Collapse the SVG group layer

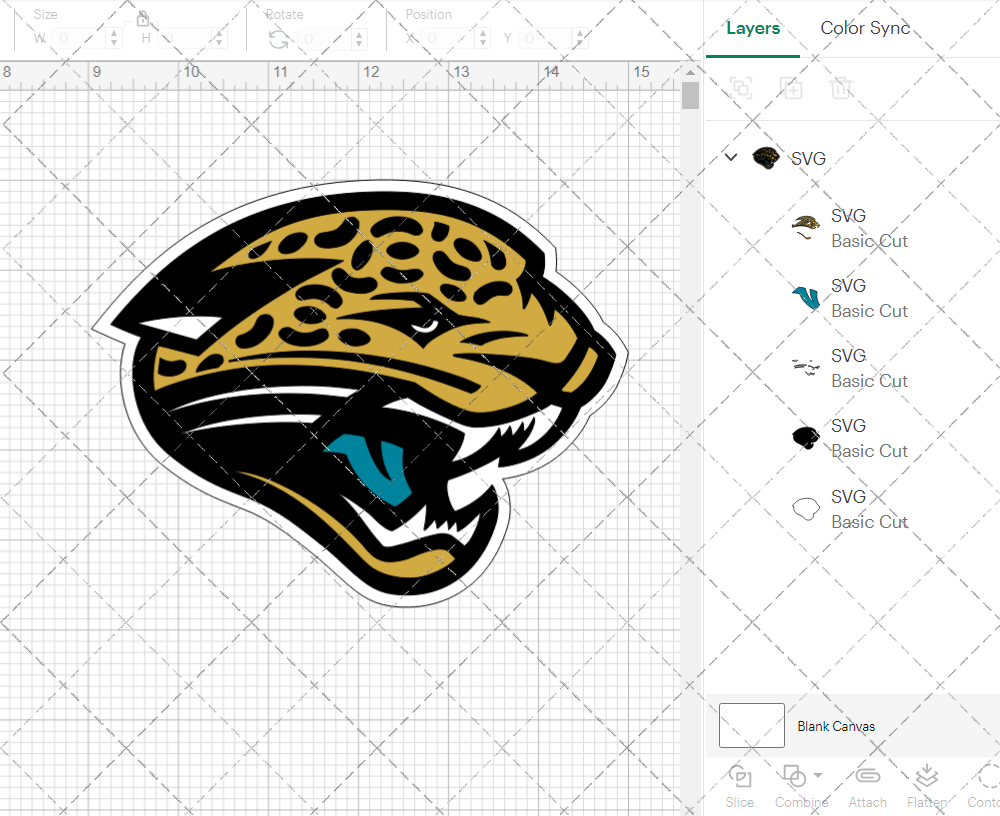732,157
